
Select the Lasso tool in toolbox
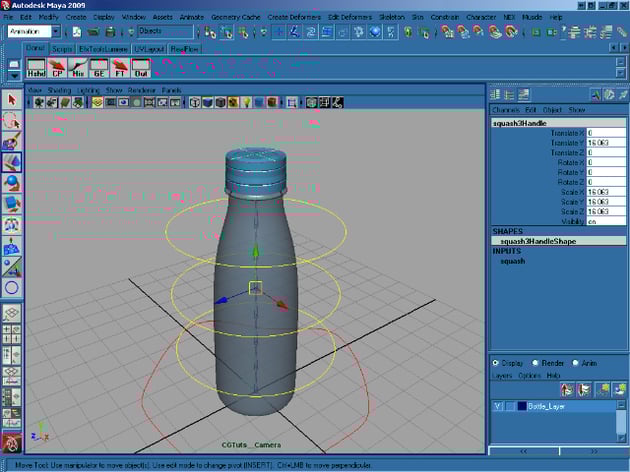[11, 121]
